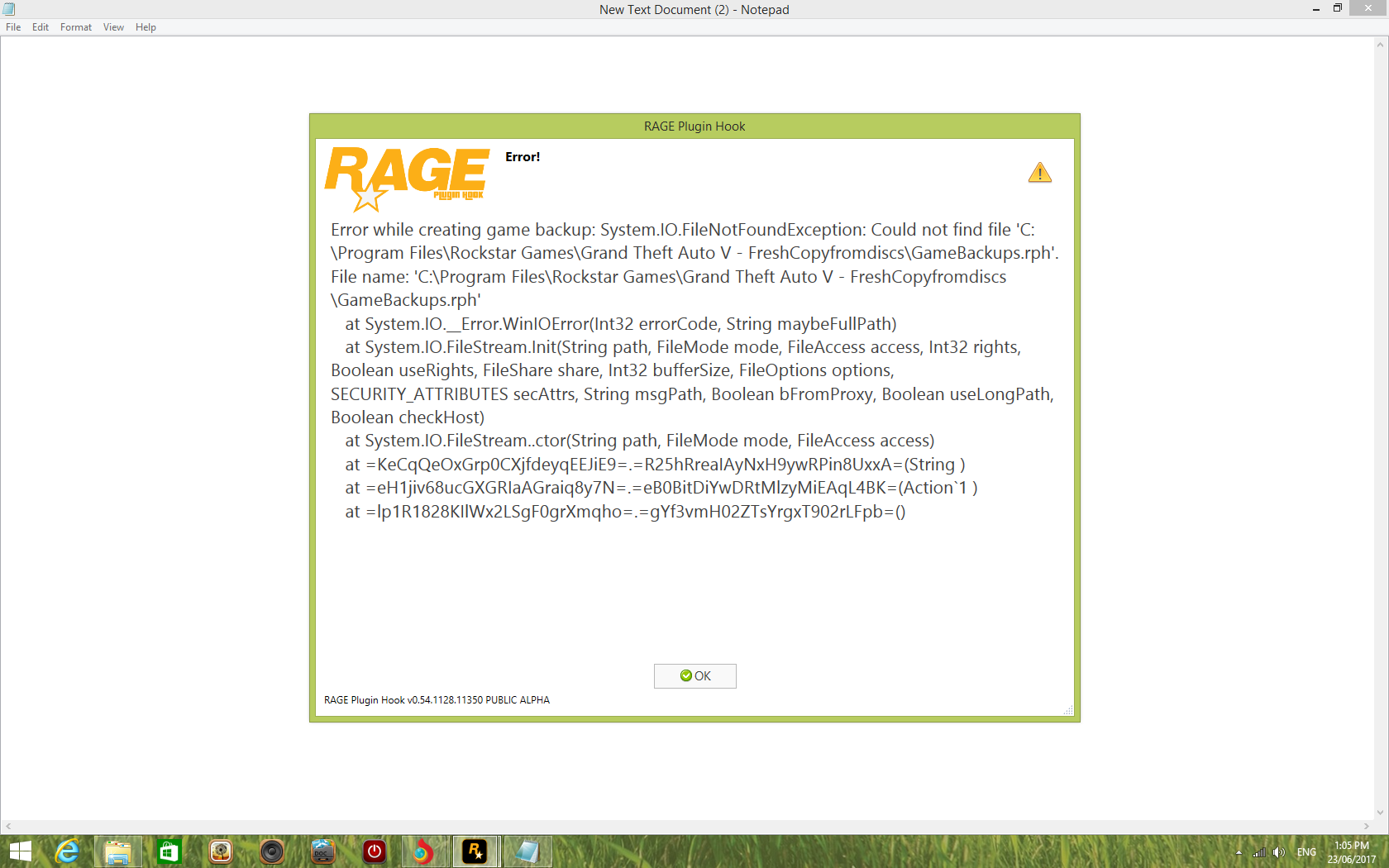Open the Edit menu in Notepad
Image resolution: width=1389 pixels, height=868 pixels.
point(41,27)
